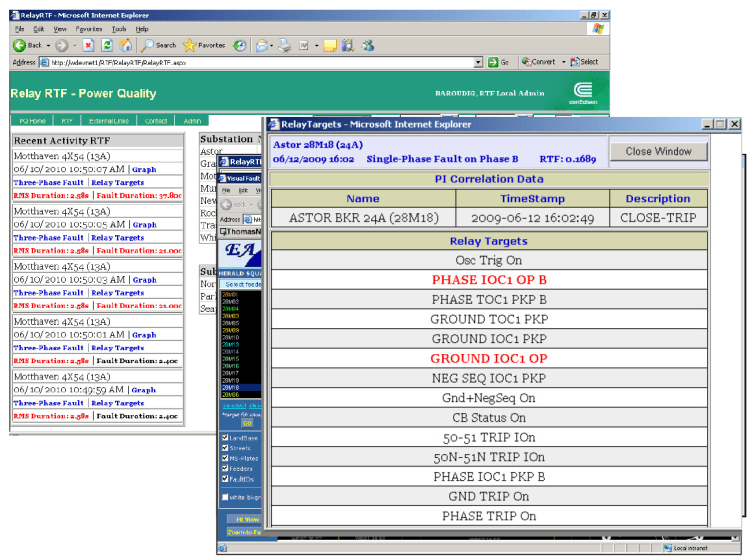Open the Tools menu
This screenshot has width=750, height=558.
(x=119, y=29)
